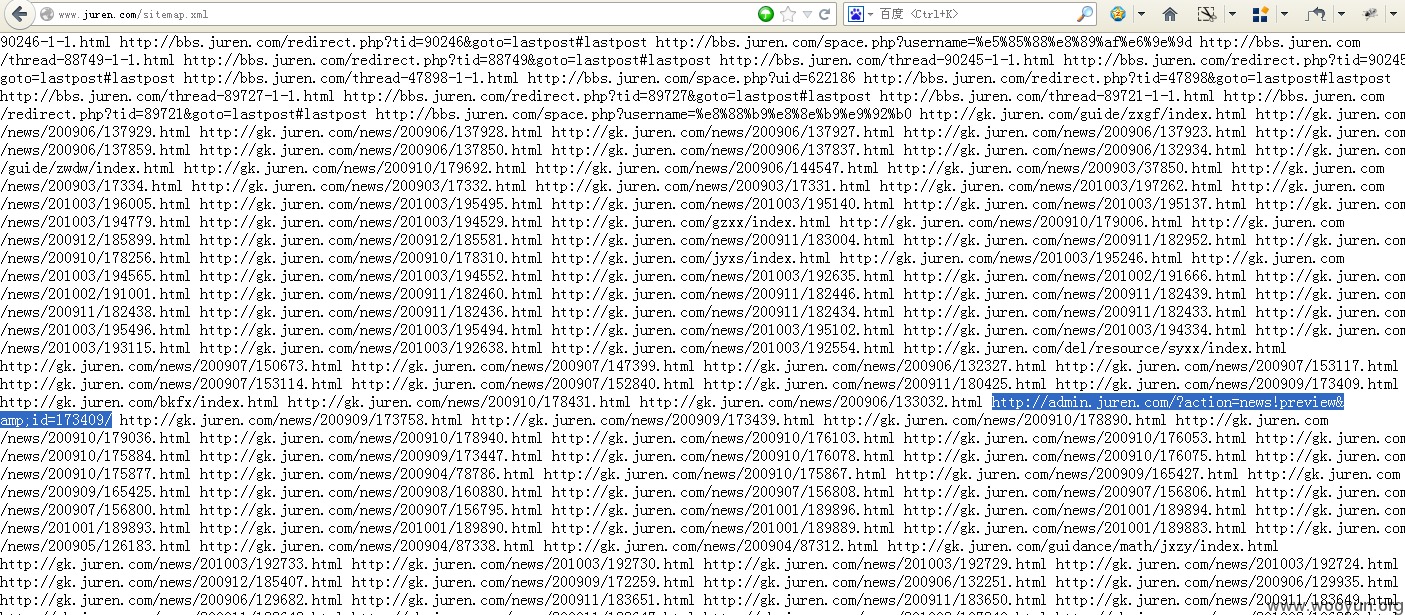Click the guide/zxgf/index.html URL text

(1083, 114)
